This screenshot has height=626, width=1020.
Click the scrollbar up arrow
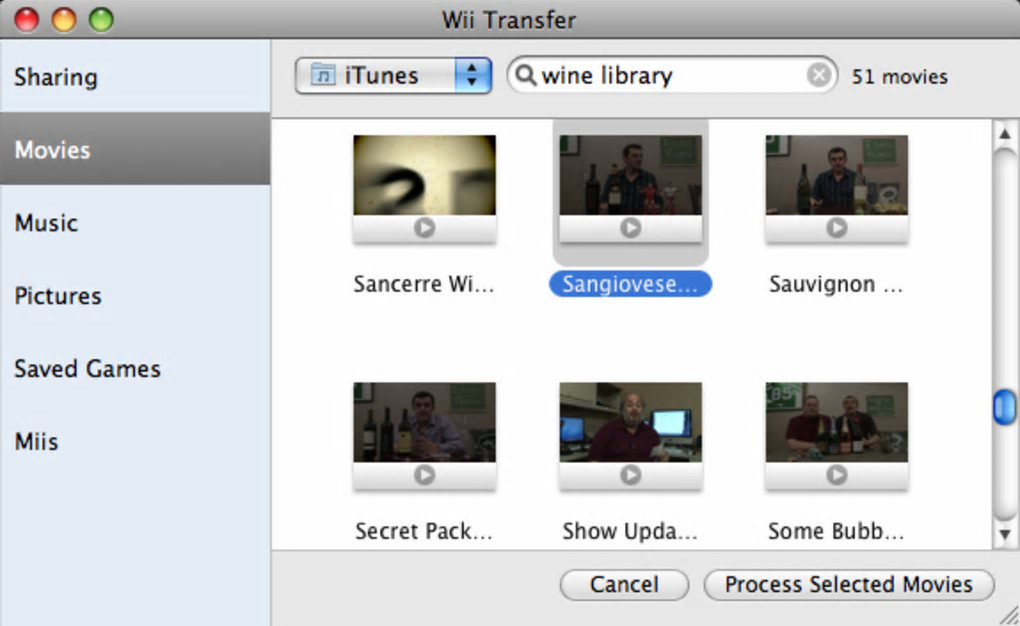1005,134
